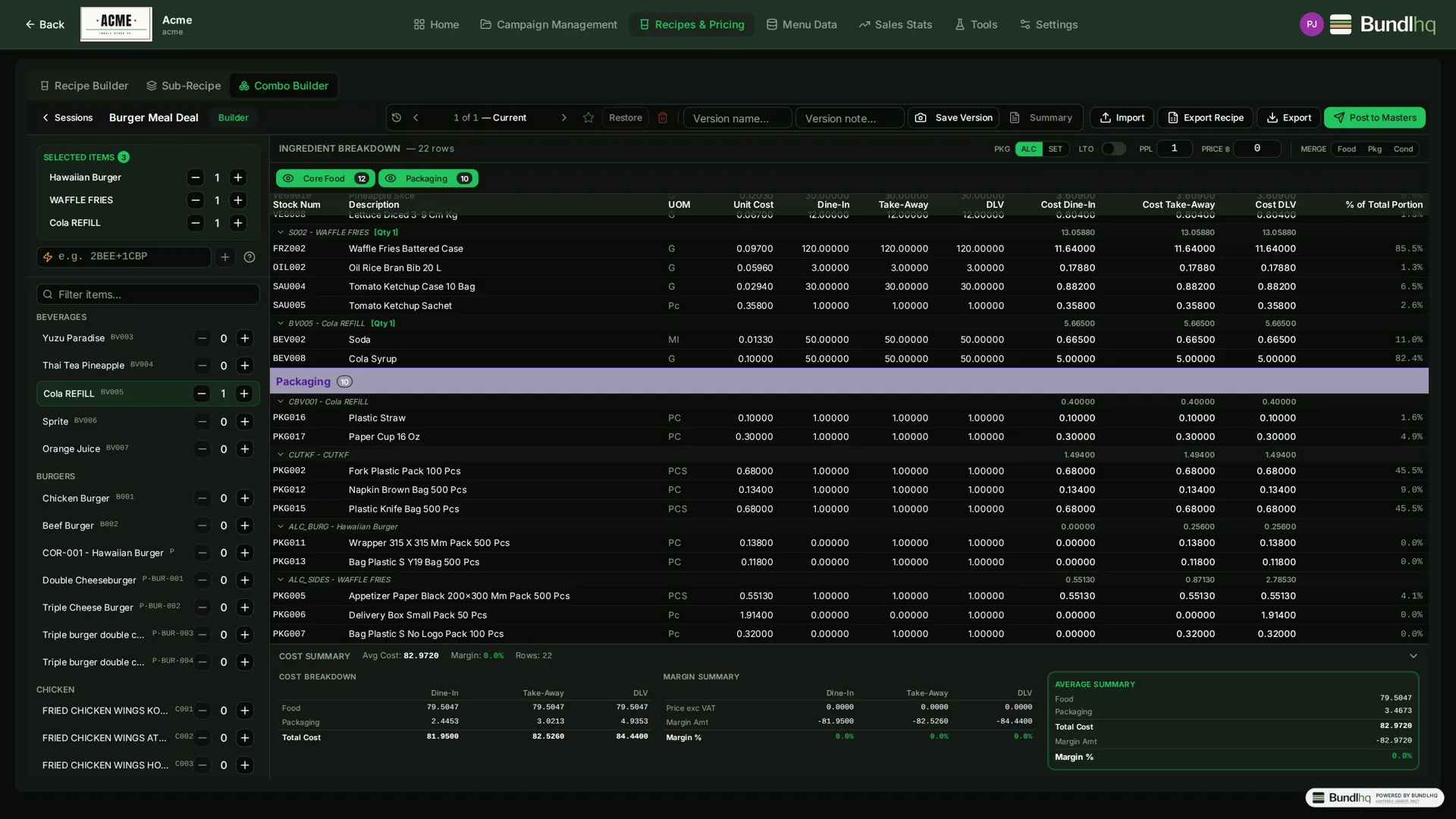Click the Filter items search field

pos(148,294)
